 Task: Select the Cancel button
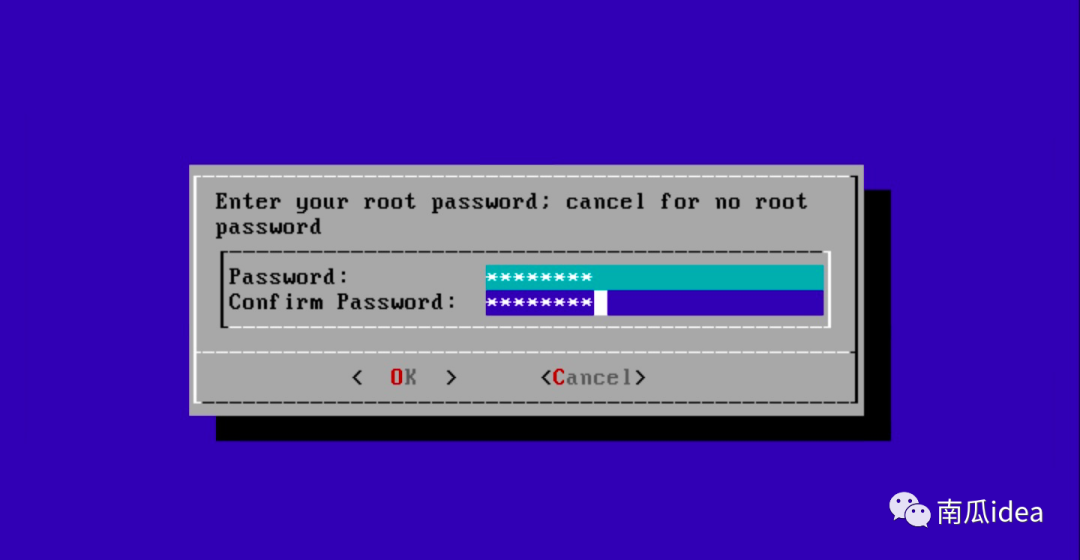point(593,377)
